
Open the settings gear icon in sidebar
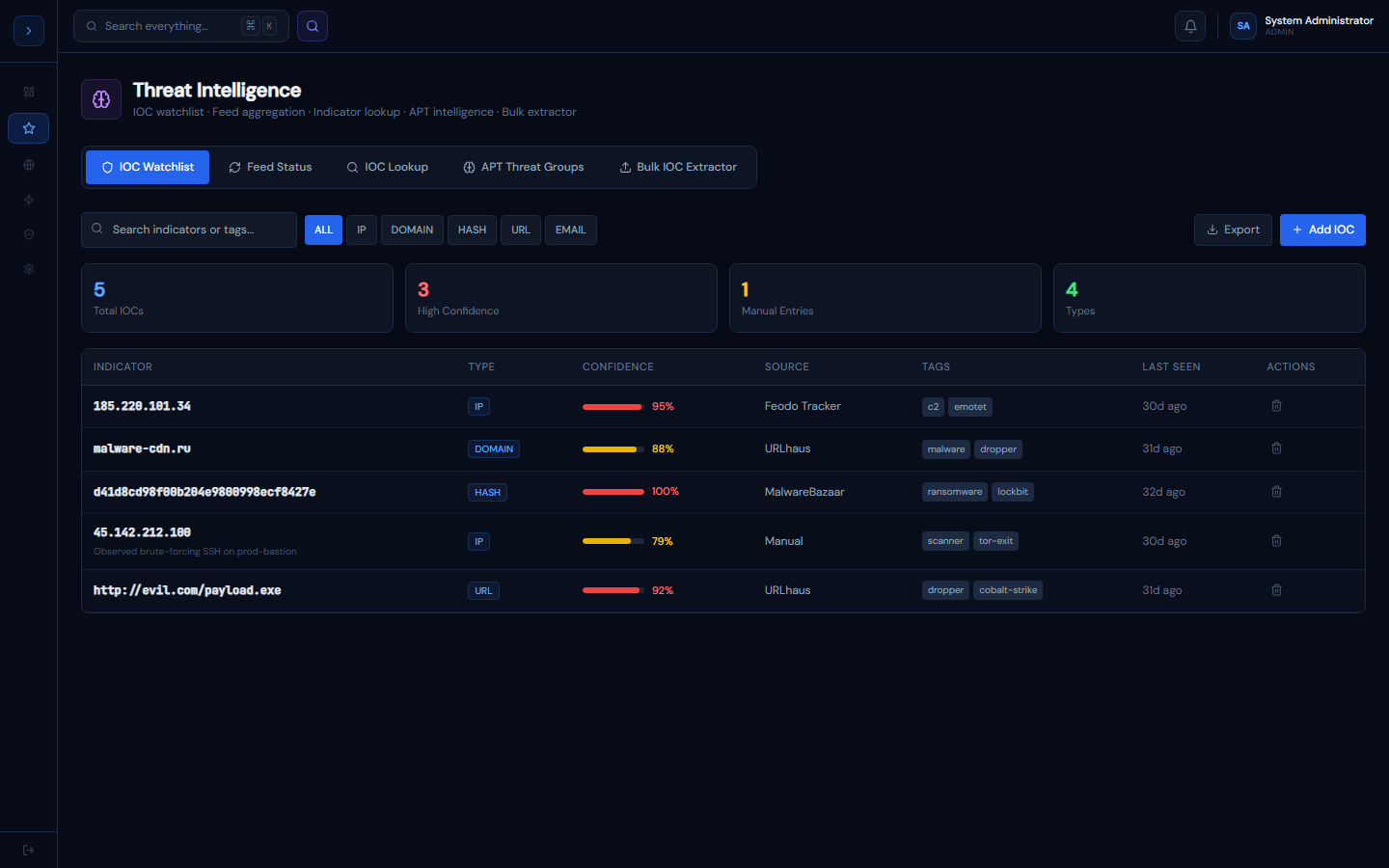[x=29, y=269]
